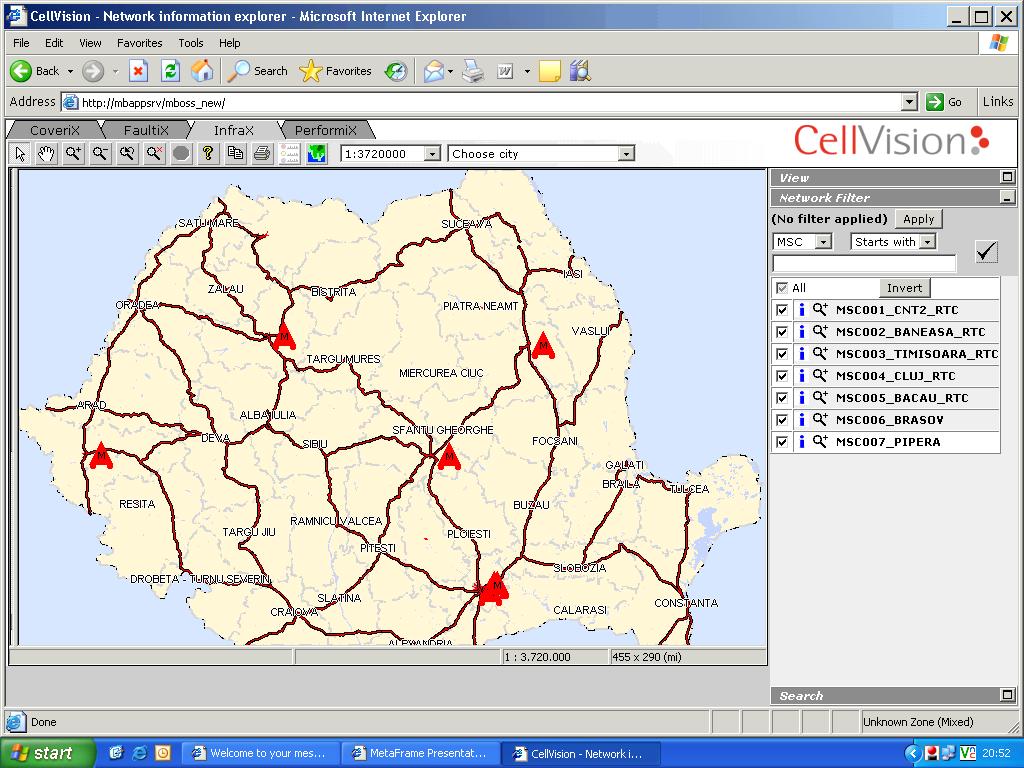This screenshot has height=768, width=1024.
Task: Expand the Search panel at the bottom
Action: click(x=1008, y=695)
